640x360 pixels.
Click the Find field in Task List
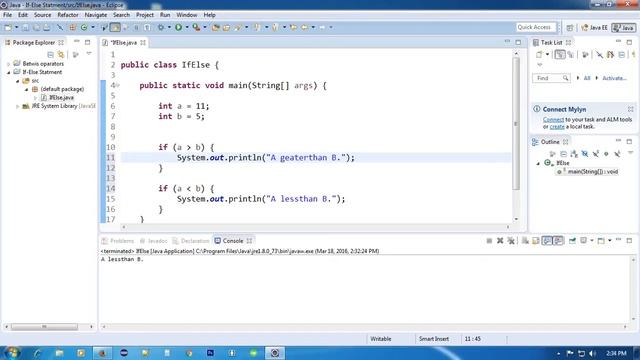(551, 78)
